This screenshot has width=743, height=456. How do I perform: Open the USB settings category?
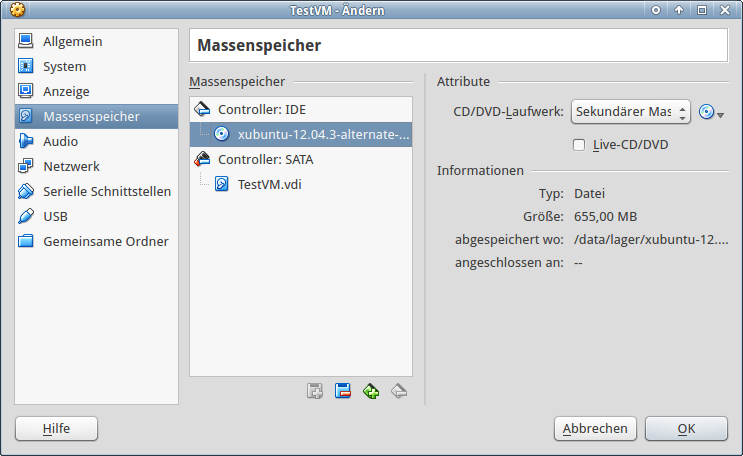(55, 217)
